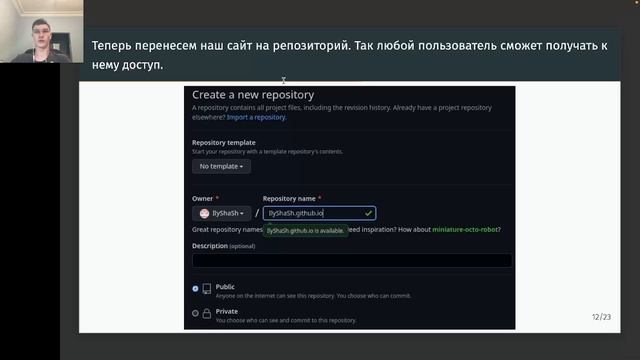Click the slide counter 12/23

601,317
